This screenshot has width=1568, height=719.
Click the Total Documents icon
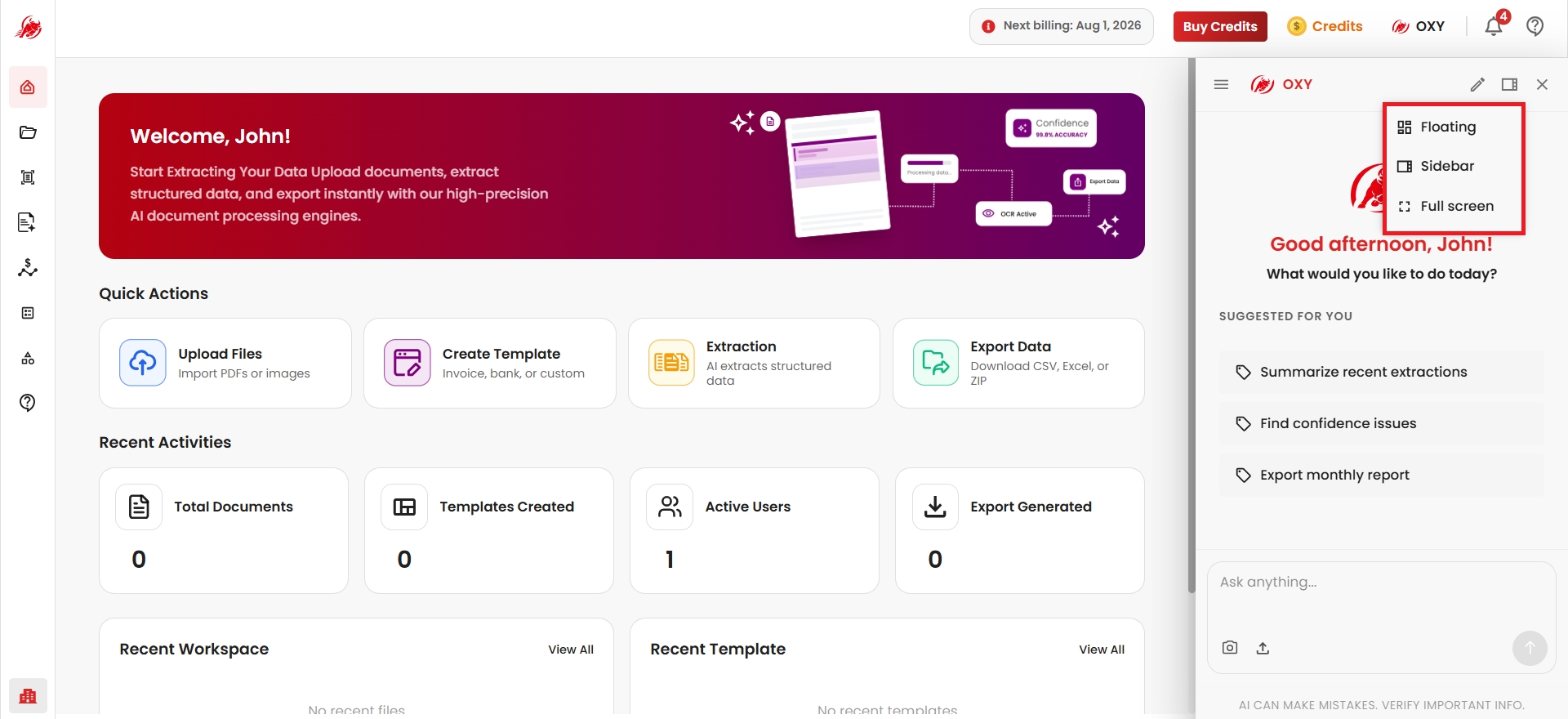[140, 507]
